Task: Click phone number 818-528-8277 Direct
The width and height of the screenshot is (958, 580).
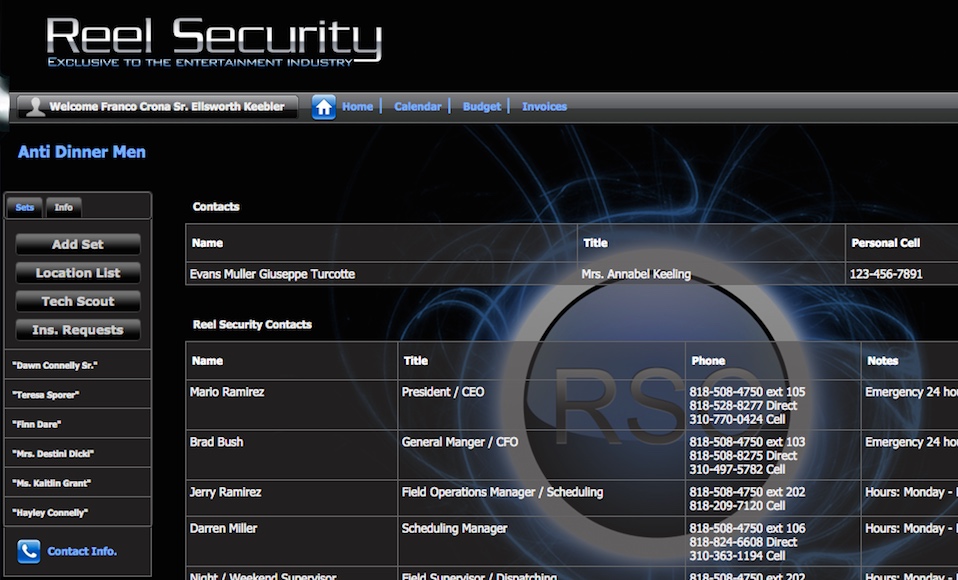Action: (x=743, y=406)
